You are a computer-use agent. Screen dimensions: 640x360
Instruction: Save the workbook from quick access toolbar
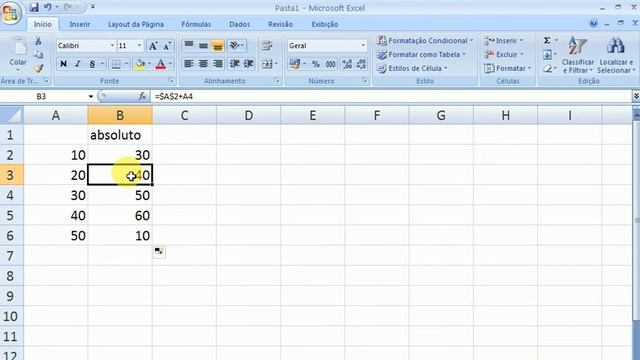pos(34,7)
